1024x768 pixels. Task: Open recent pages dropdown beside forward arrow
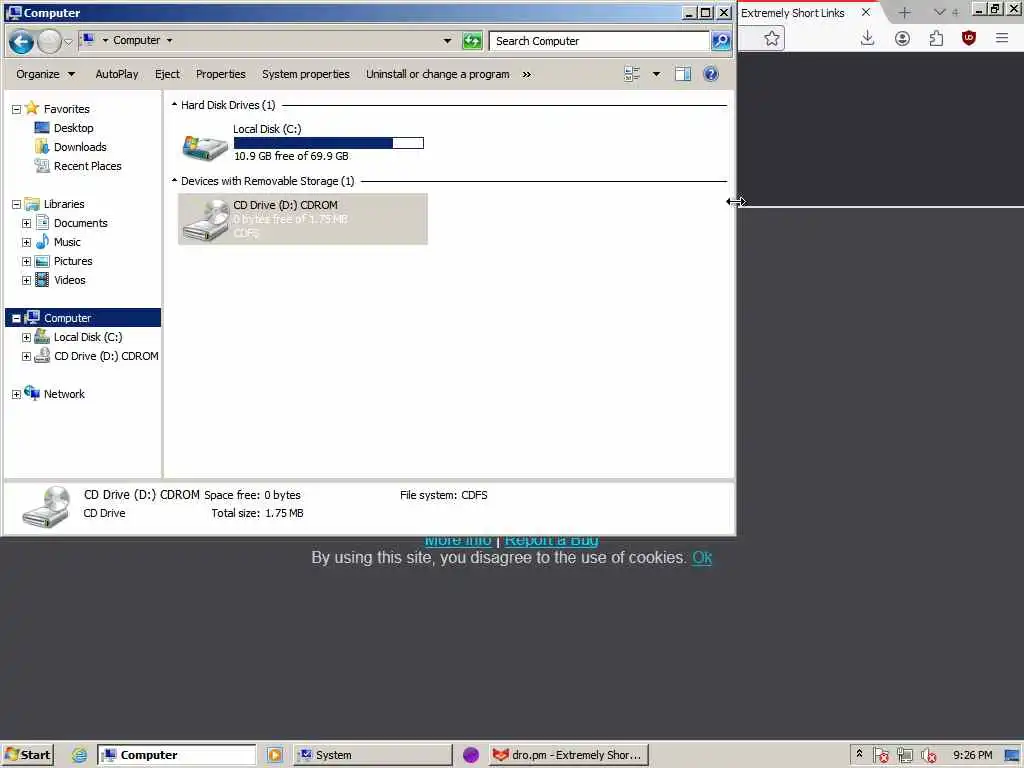(x=68, y=42)
